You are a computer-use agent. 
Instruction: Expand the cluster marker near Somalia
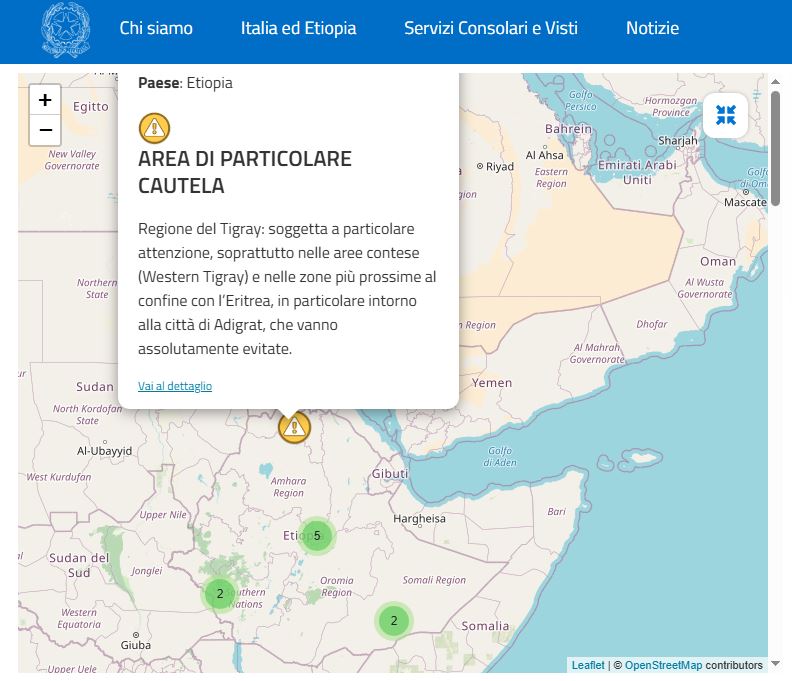point(394,621)
